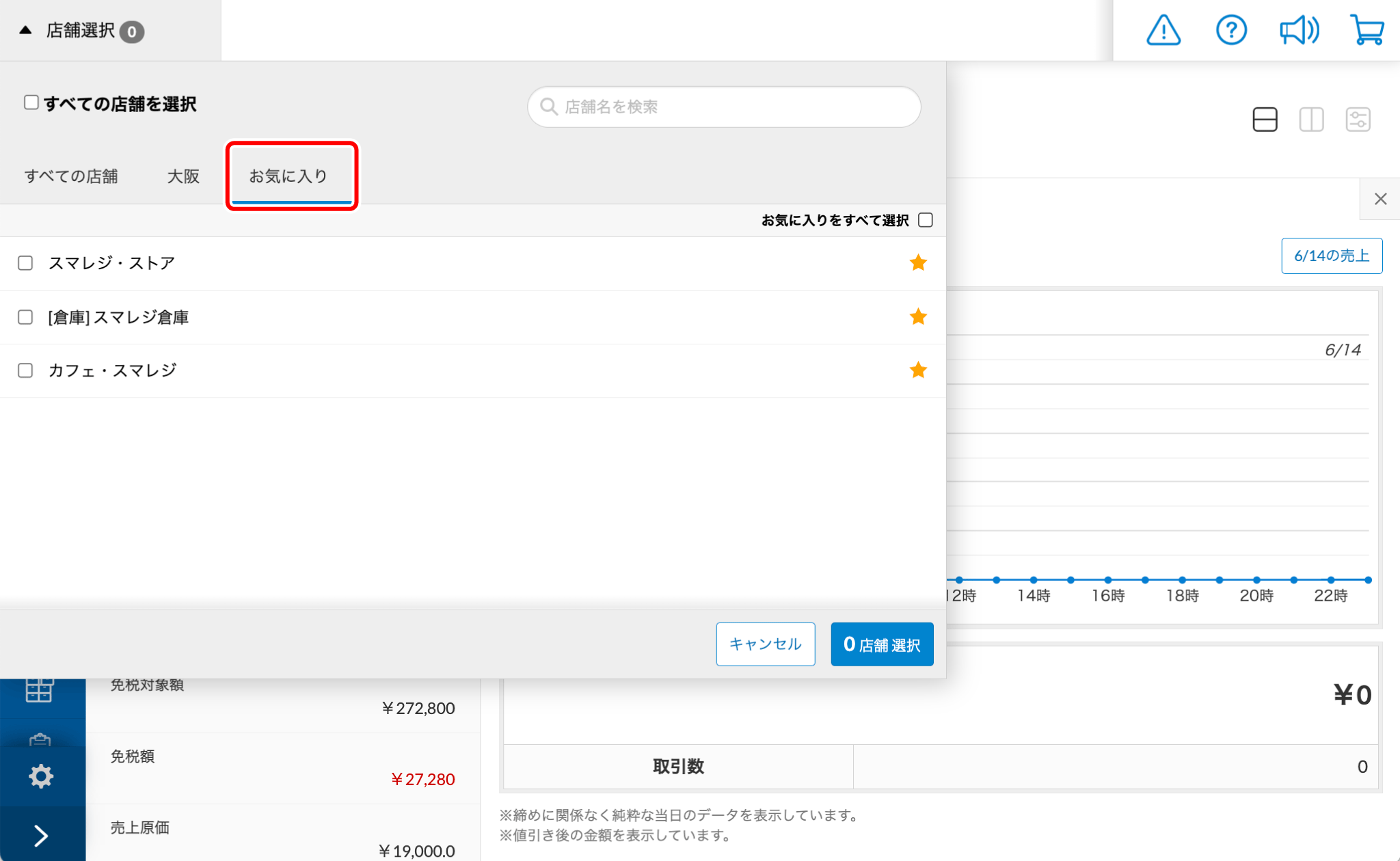Check すべての店舗を選択 checkbox
1400x861 pixels.
click(31, 102)
